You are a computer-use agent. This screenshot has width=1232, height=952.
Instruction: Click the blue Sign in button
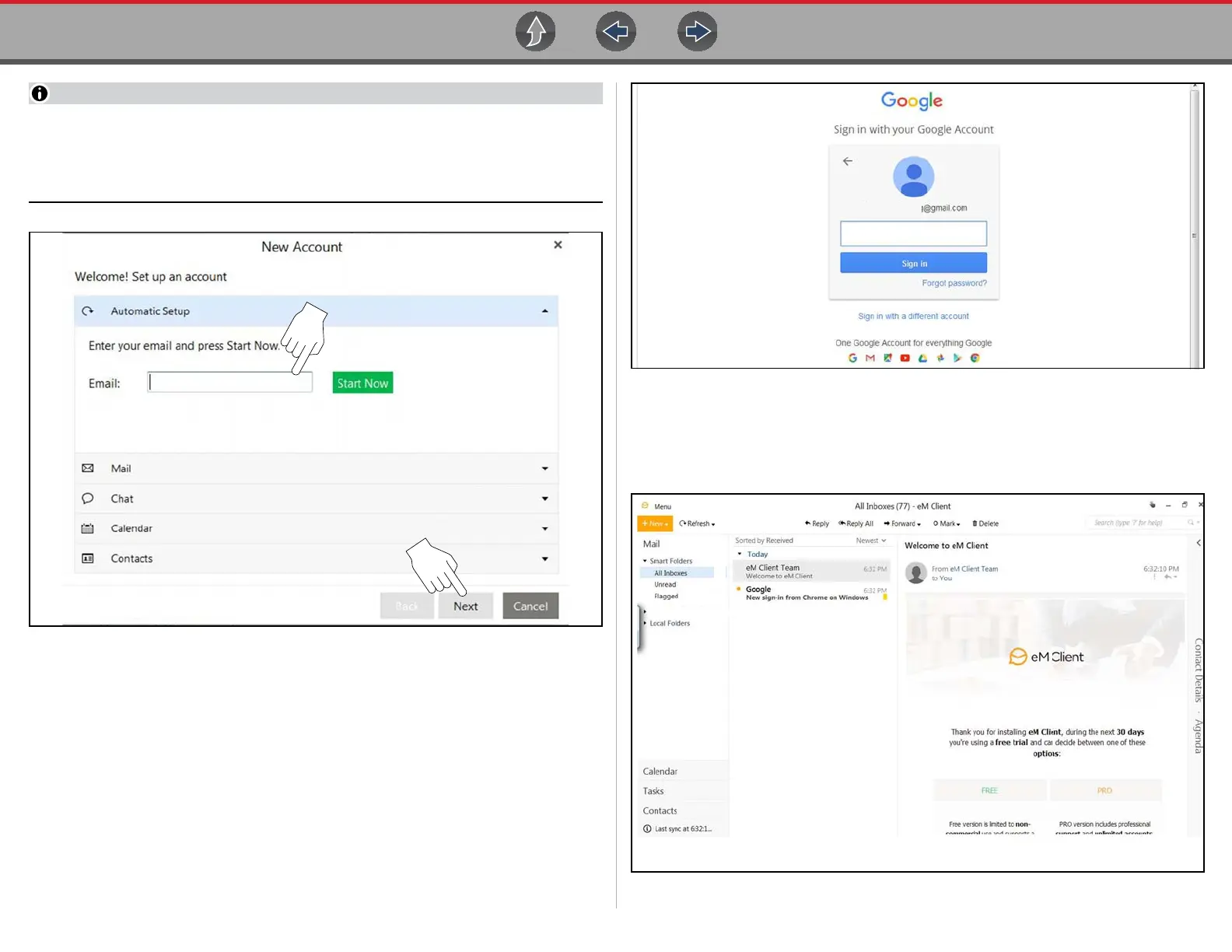coord(913,263)
